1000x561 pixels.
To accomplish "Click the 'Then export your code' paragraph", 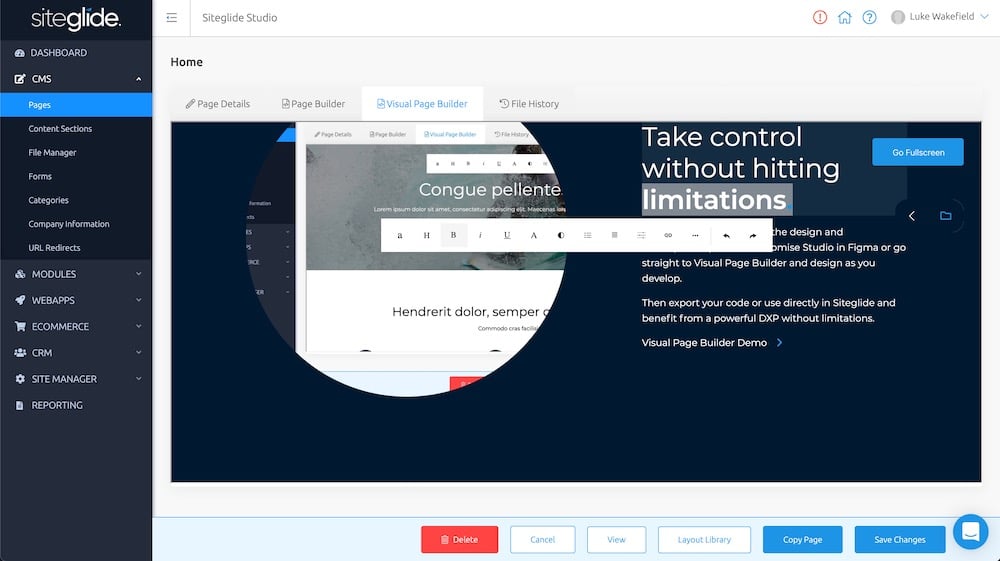I will point(768,310).
